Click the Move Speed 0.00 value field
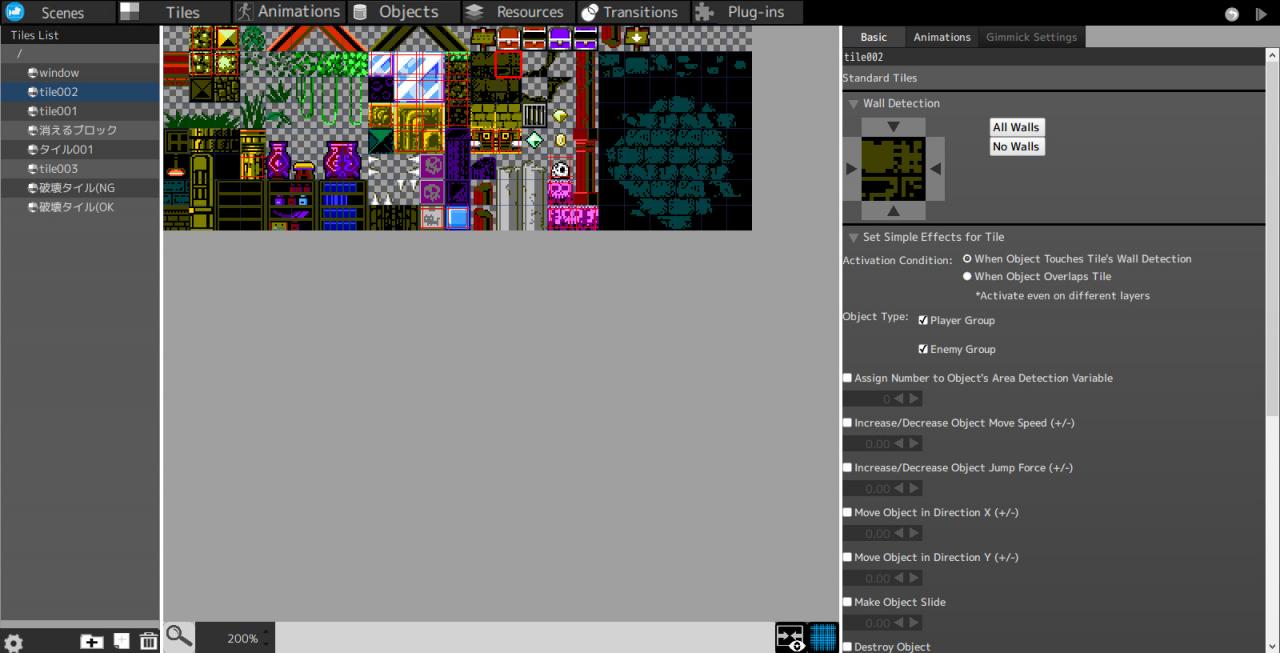Screen dimensions: 1280x653 pyautogui.click(x=867, y=444)
